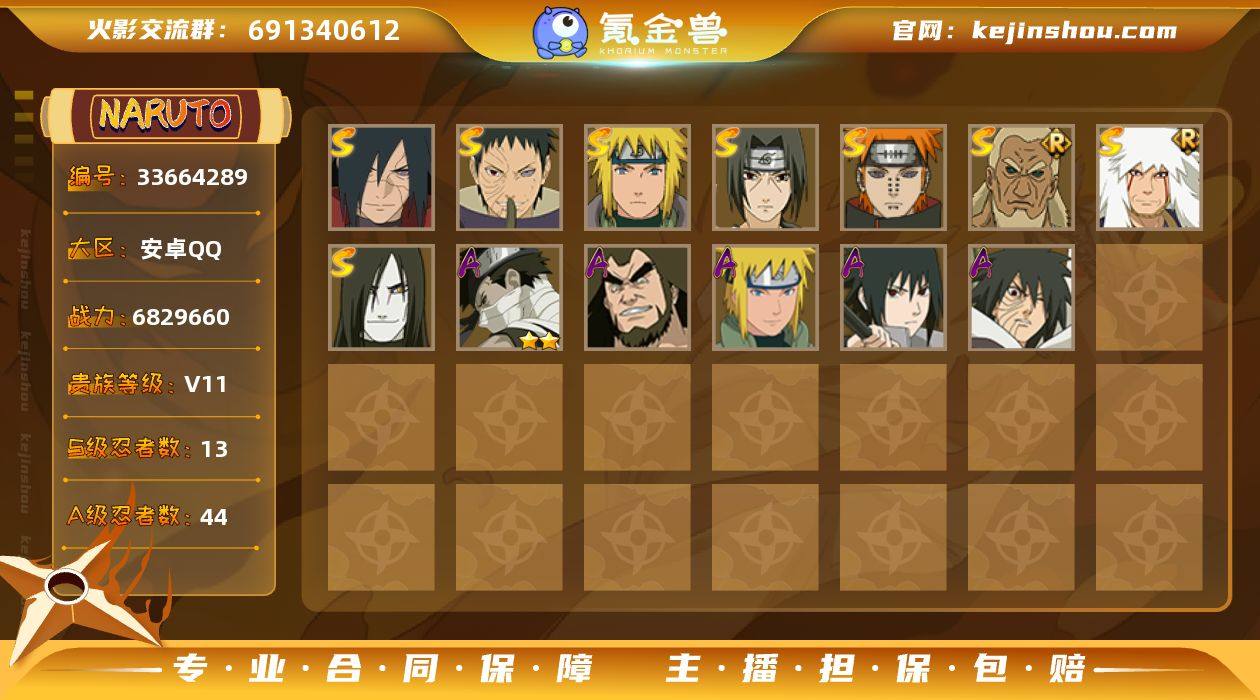Select the bearded A-rank ninja portrait
This screenshot has height=700, width=1260.
(638, 297)
